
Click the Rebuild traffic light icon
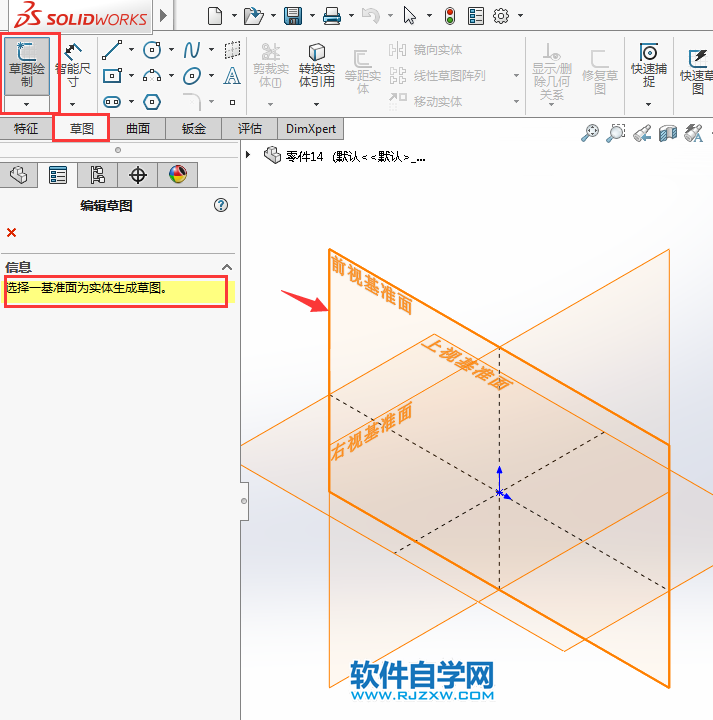click(x=450, y=16)
